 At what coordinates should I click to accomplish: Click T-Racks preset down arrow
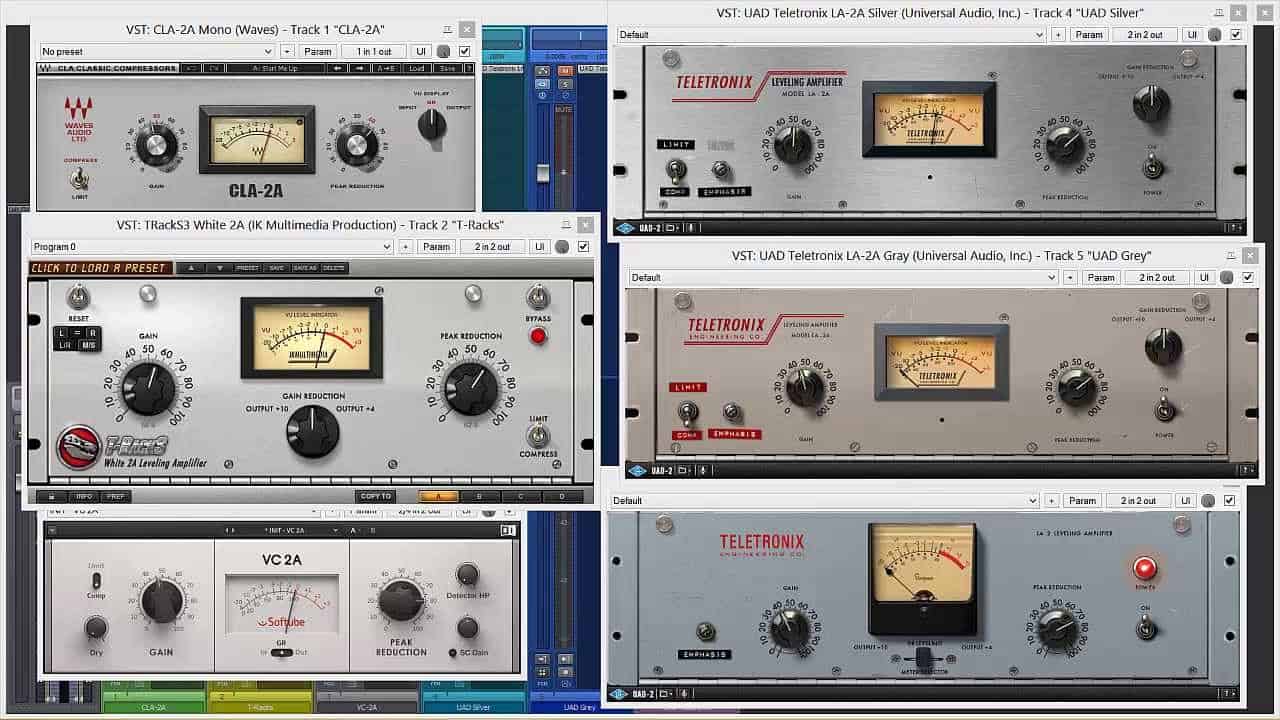pyautogui.click(x=220, y=268)
